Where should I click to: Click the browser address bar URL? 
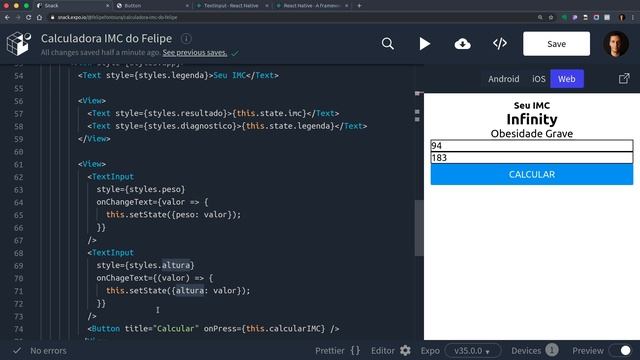coord(117,18)
